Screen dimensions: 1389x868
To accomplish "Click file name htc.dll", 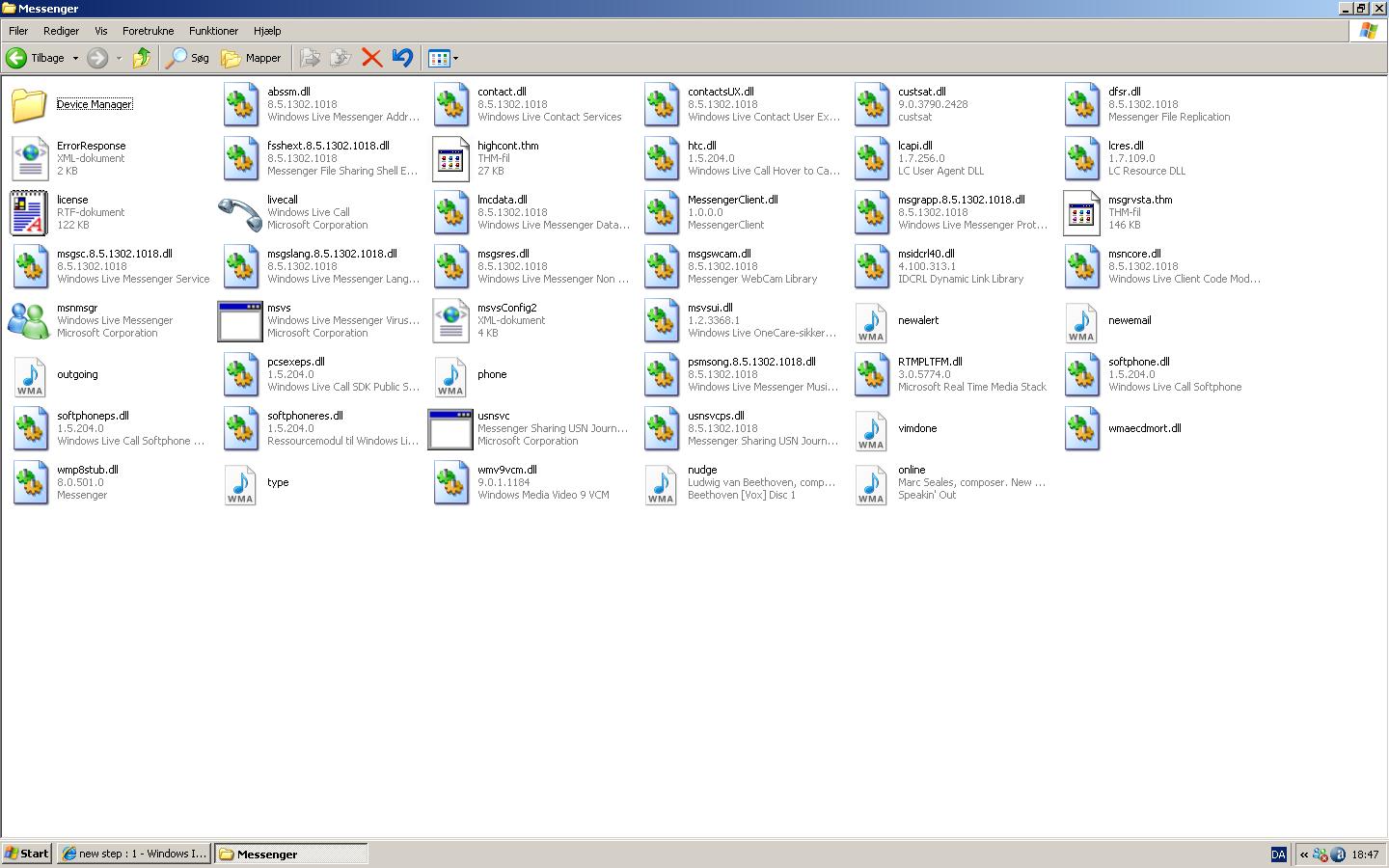I will pyautogui.click(x=701, y=146).
